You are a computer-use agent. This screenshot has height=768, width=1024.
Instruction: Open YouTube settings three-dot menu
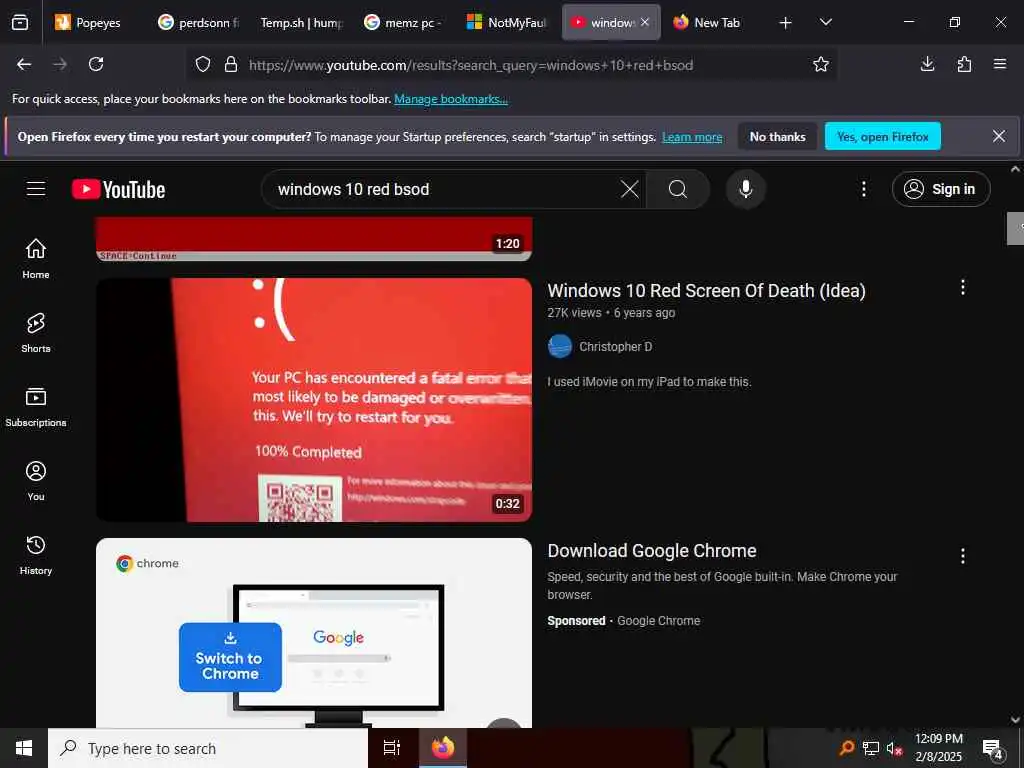point(863,189)
